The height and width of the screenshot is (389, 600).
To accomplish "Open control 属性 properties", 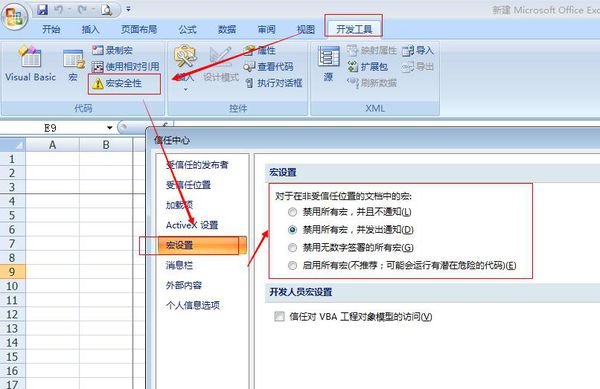I will pos(260,50).
